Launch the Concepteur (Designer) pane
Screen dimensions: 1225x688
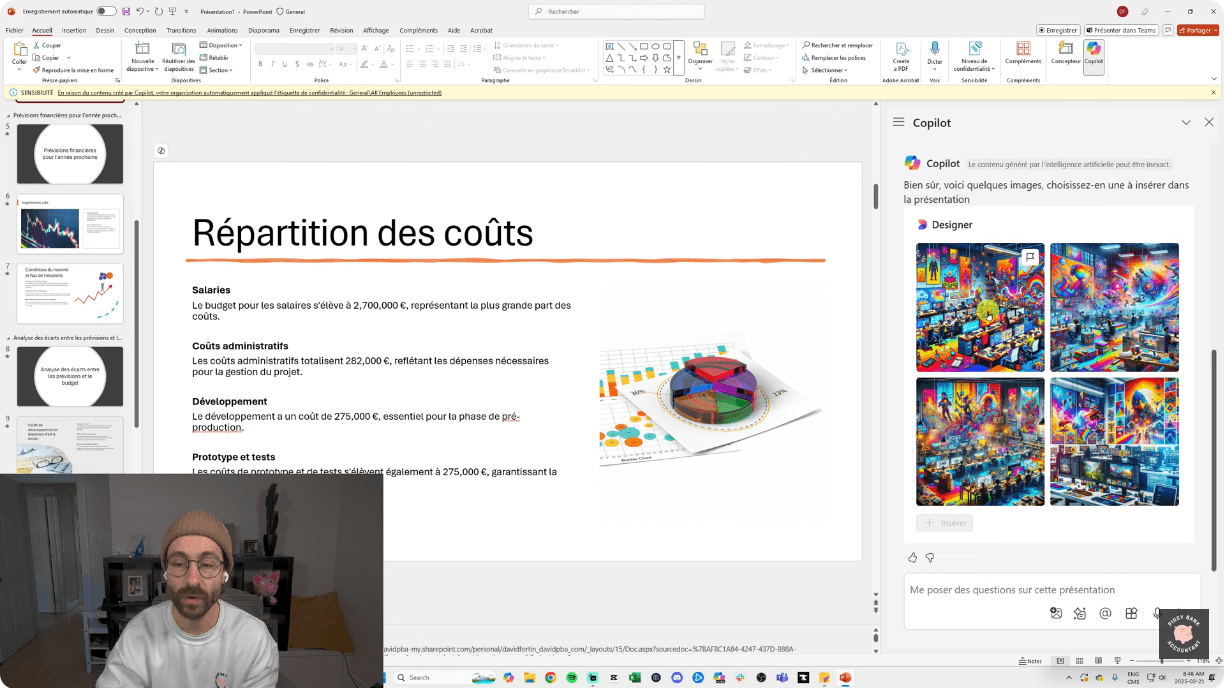(1066, 58)
